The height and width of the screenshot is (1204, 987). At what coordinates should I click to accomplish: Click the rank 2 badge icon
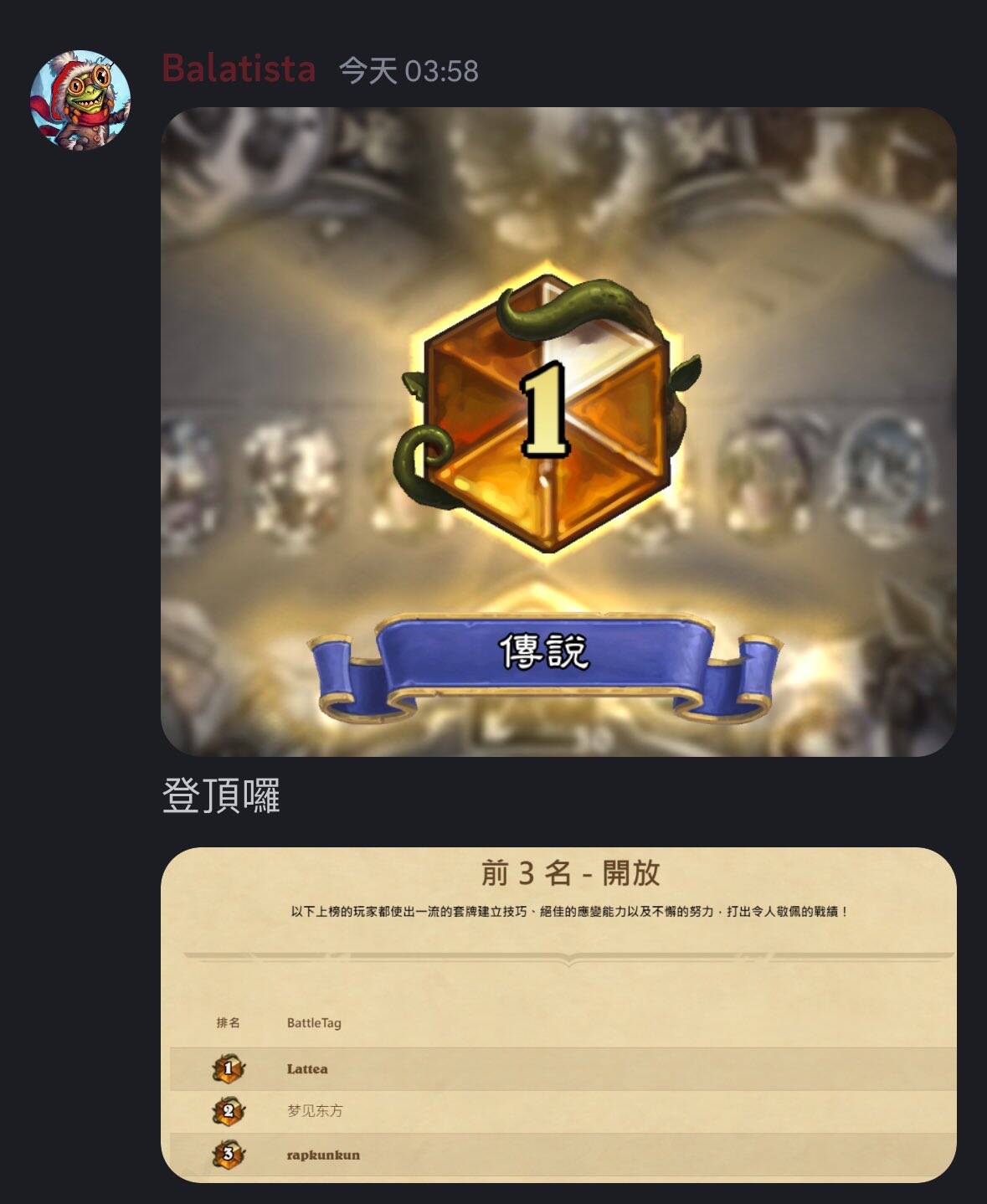(228, 1111)
